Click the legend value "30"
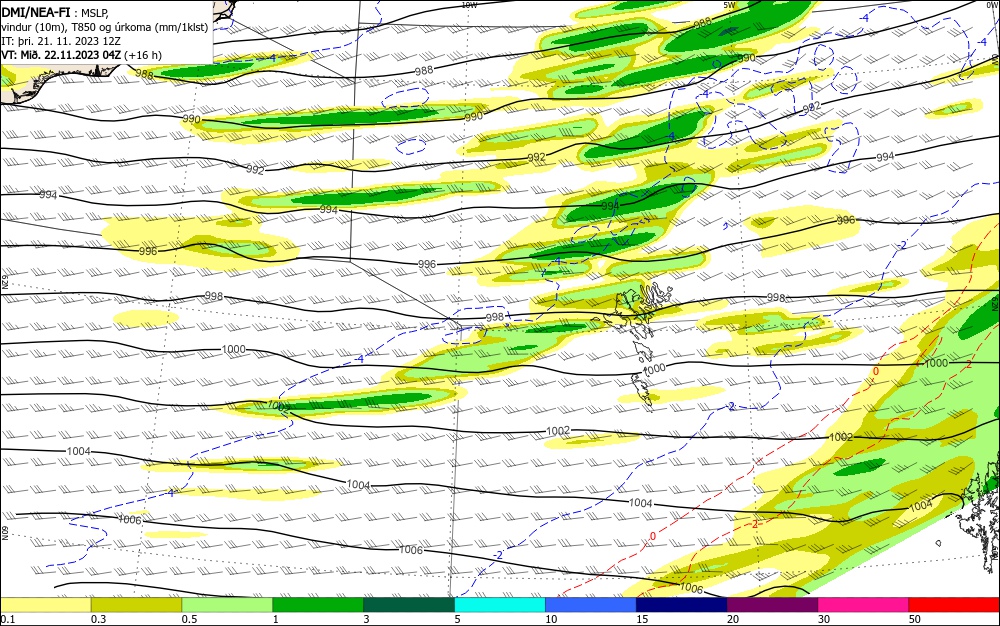 point(824,619)
